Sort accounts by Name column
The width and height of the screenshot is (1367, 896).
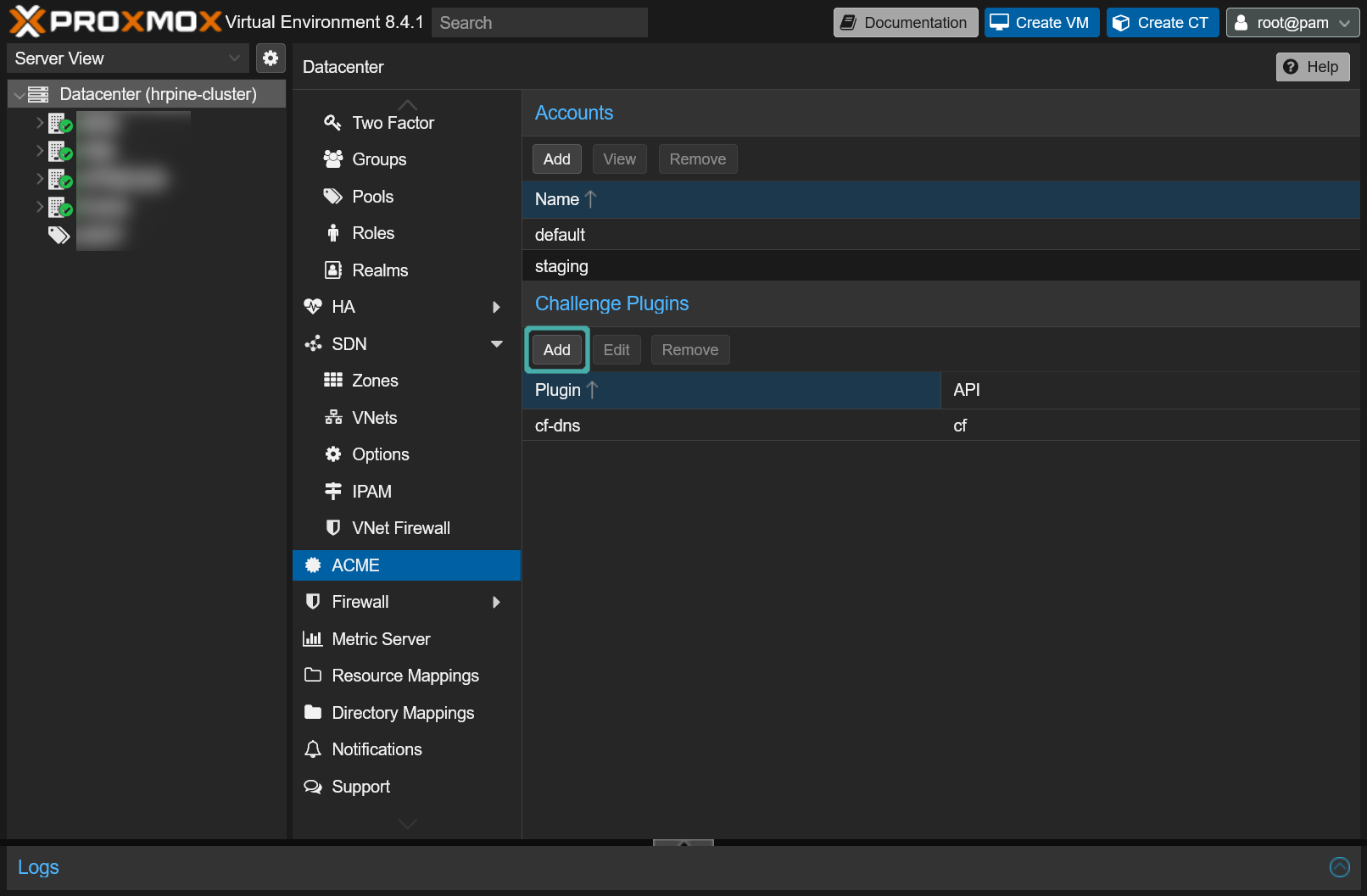pos(941,199)
